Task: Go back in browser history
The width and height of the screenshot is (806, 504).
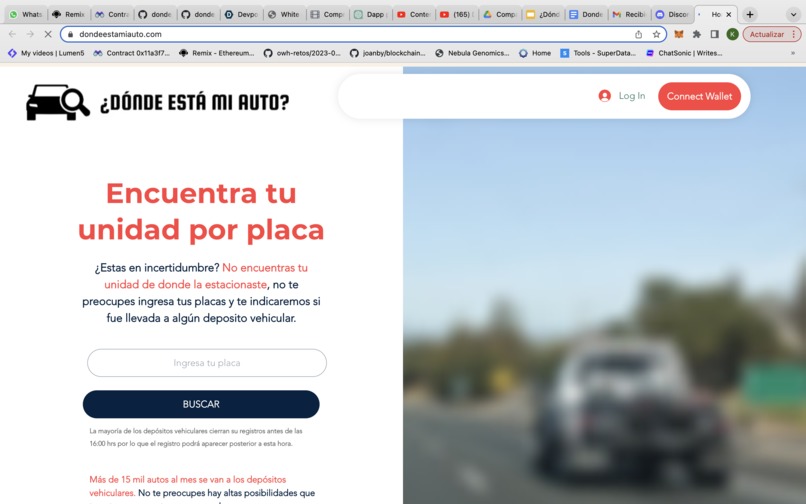Action: click(12, 34)
